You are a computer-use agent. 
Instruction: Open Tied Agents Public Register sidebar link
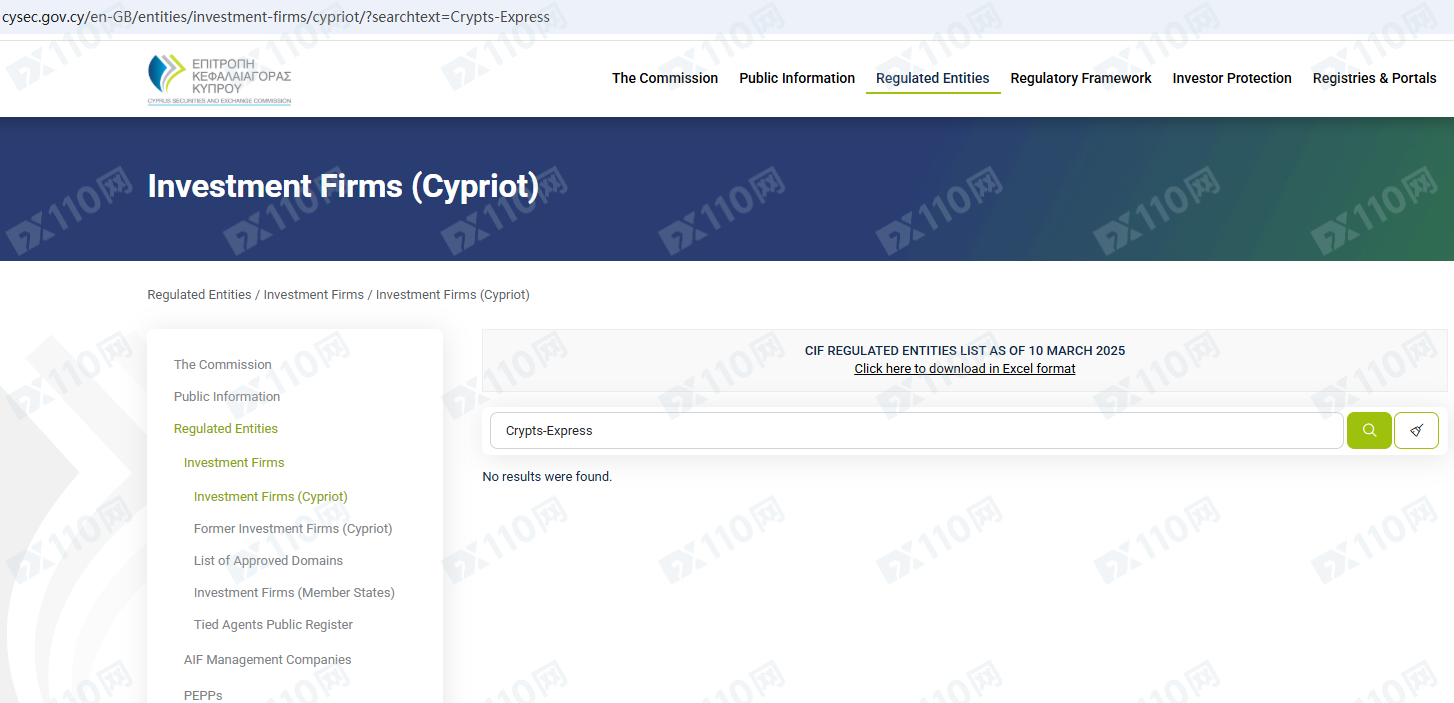pos(273,625)
